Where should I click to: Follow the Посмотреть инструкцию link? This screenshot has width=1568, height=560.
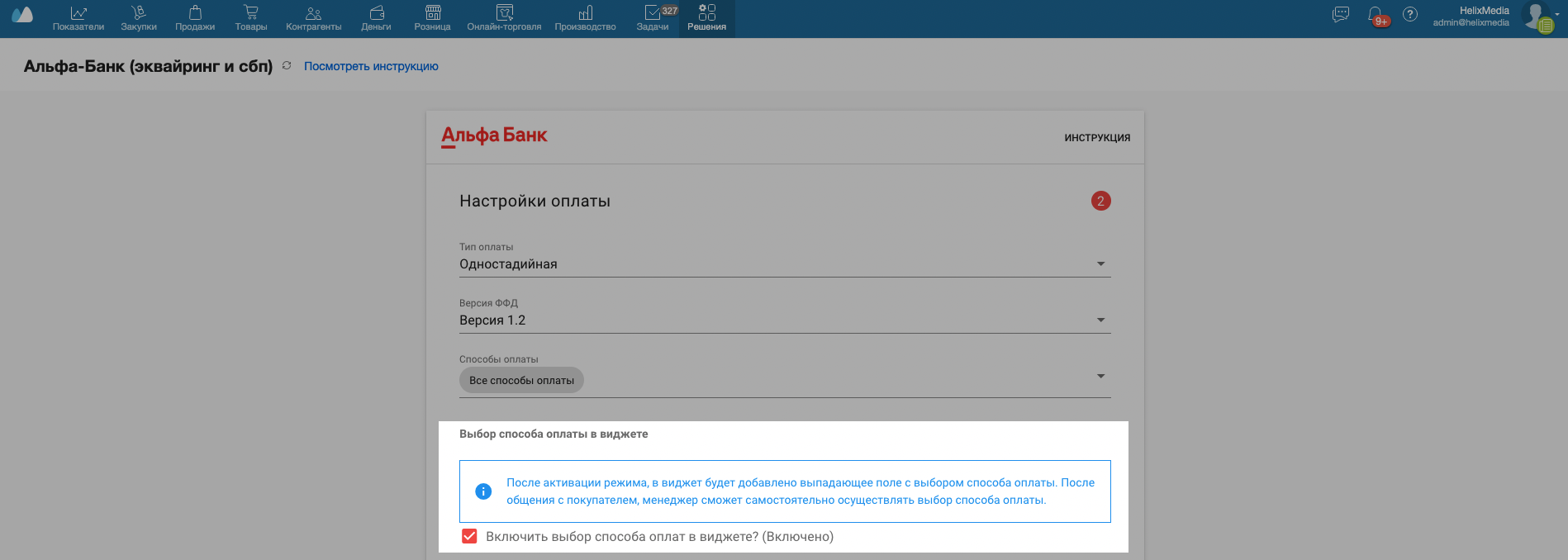(x=371, y=66)
